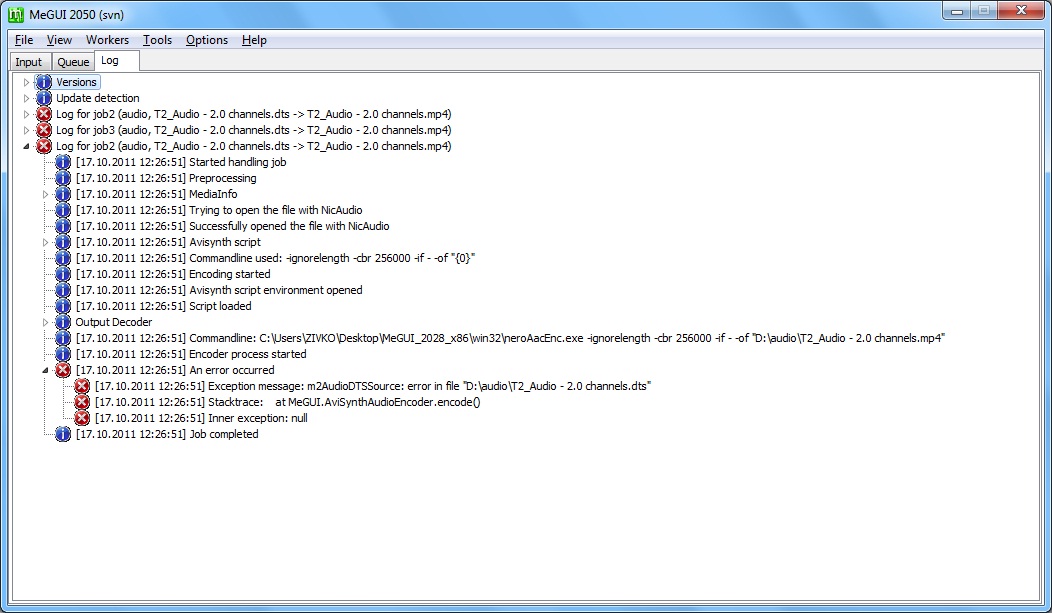
Task: Open the File menu
Action: [24, 40]
